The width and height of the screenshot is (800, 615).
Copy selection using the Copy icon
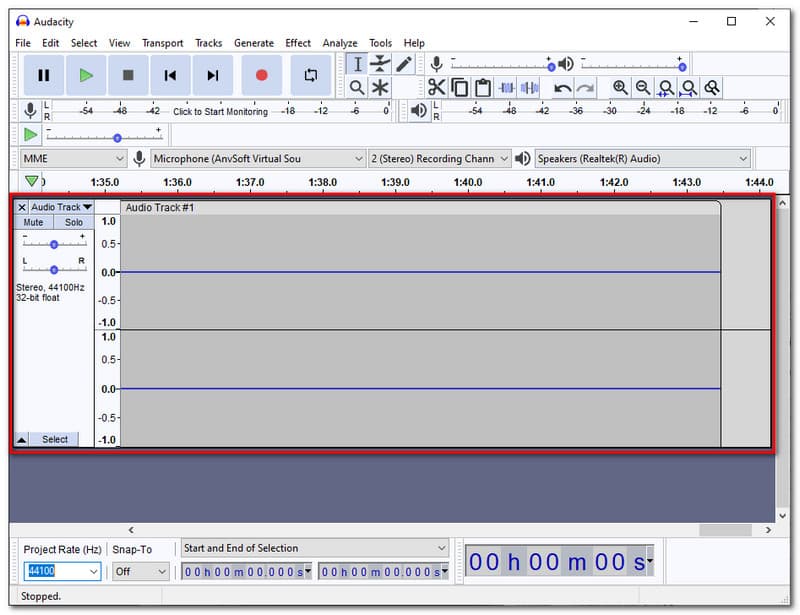pyautogui.click(x=460, y=88)
